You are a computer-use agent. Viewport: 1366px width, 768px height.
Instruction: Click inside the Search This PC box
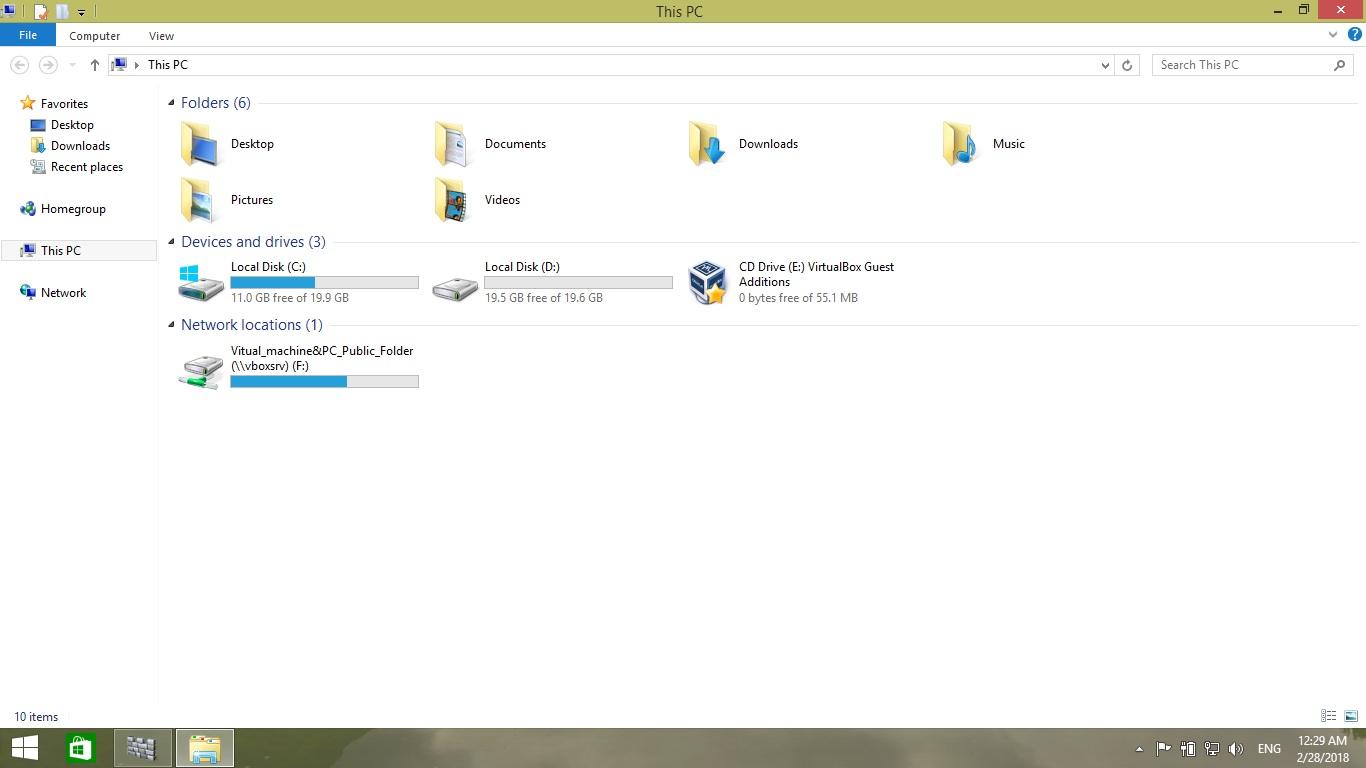(1240, 64)
